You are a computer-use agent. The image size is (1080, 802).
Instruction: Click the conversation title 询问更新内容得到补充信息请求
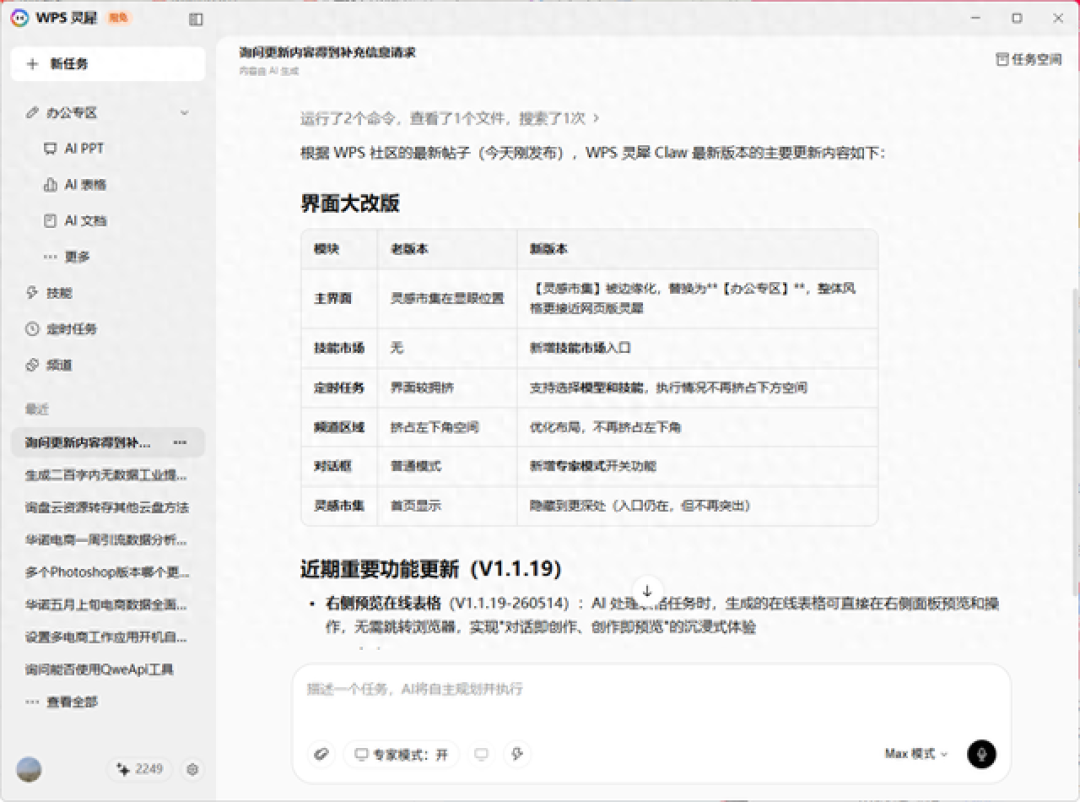[328, 52]
